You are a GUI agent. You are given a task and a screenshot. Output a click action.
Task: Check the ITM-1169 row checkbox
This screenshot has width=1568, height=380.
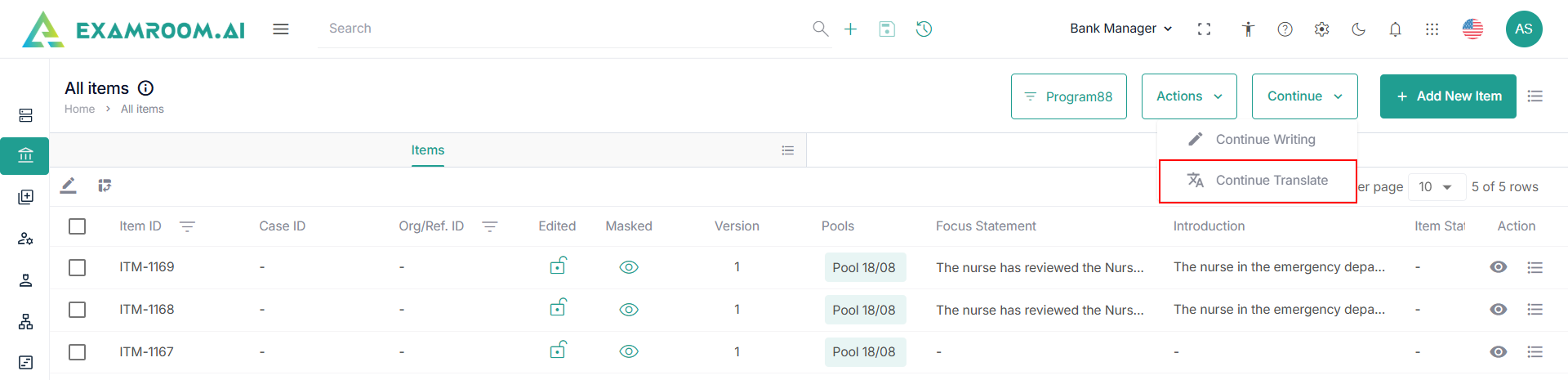(x=78, y=268)
